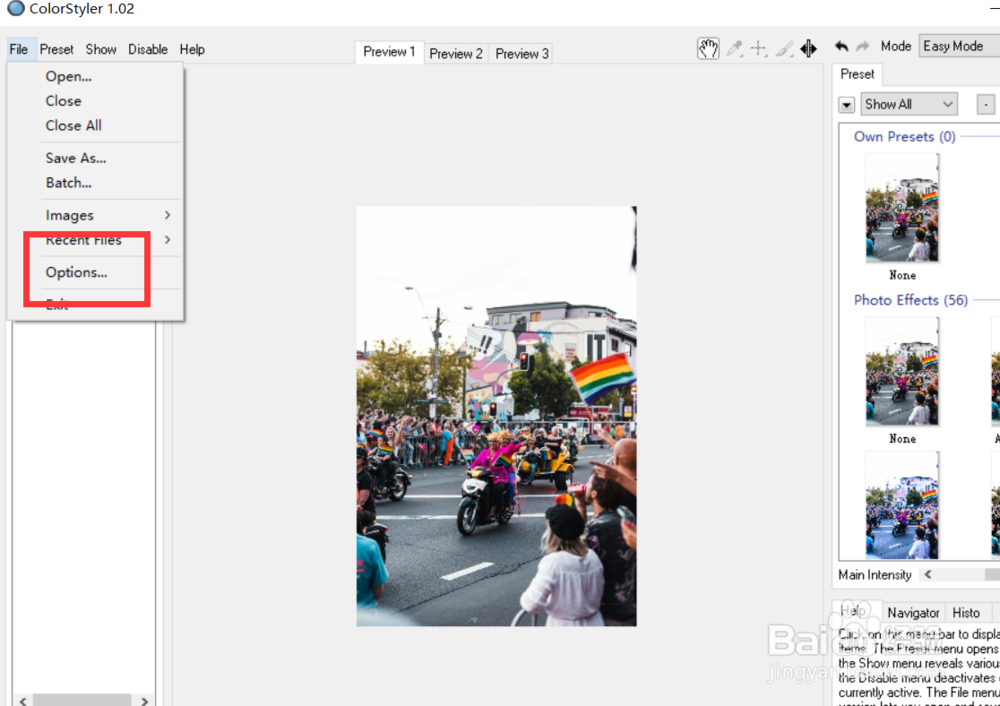Click the minus button beside Show All

coord(985,105)
